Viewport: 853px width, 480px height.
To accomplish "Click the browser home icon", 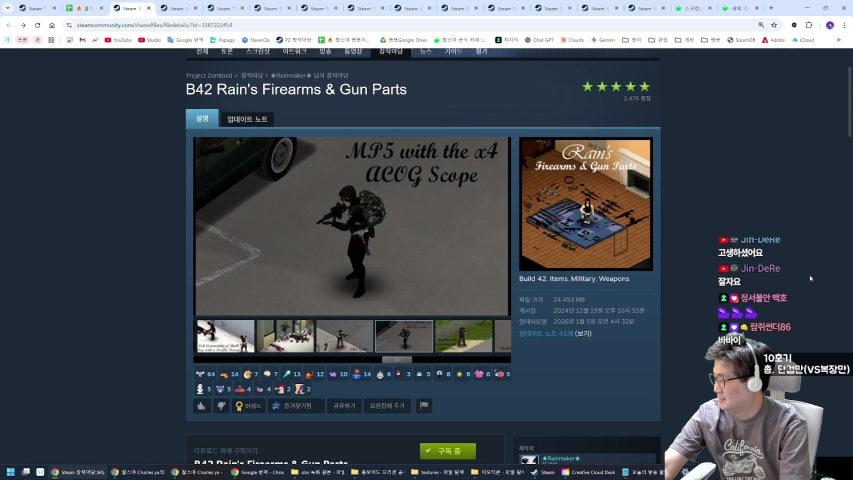I will [x=52, y=25].
